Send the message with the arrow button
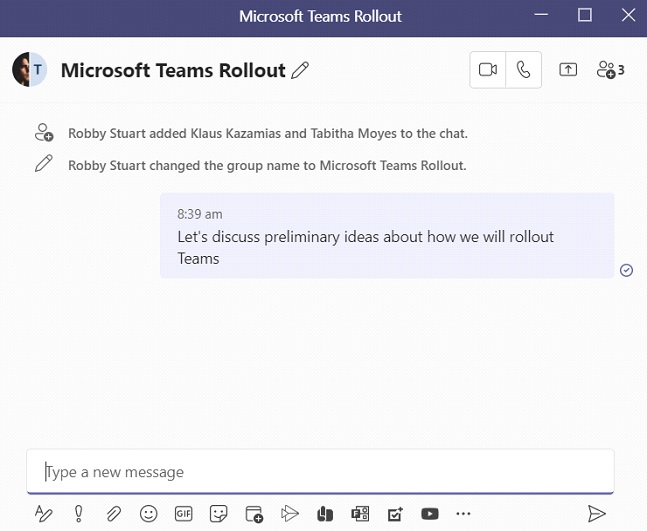 [x=597, y=514]
